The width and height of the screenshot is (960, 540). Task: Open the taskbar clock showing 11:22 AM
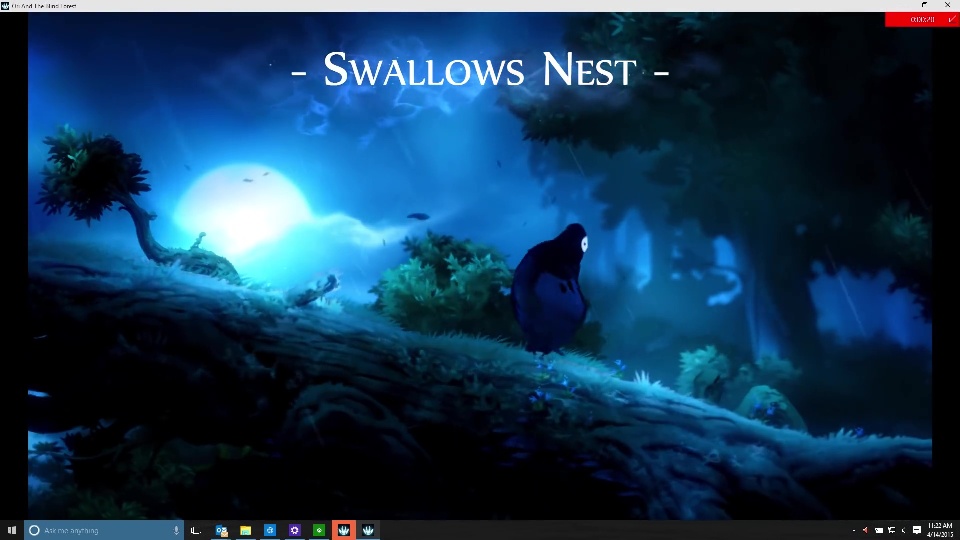click(x=940, y=530)
